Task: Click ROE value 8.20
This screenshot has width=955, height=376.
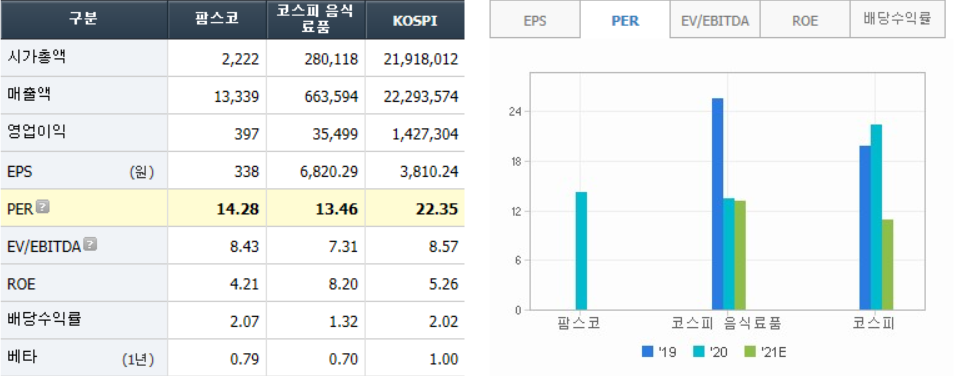Action: pos(343,285)
